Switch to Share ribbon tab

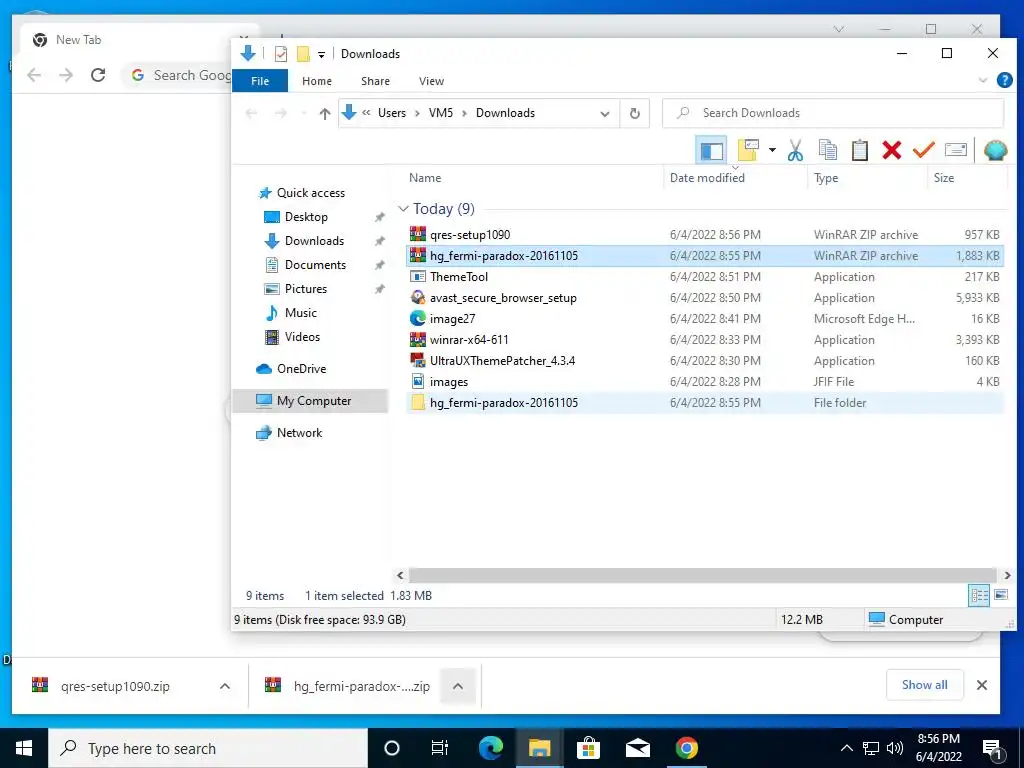pos(376,81)
